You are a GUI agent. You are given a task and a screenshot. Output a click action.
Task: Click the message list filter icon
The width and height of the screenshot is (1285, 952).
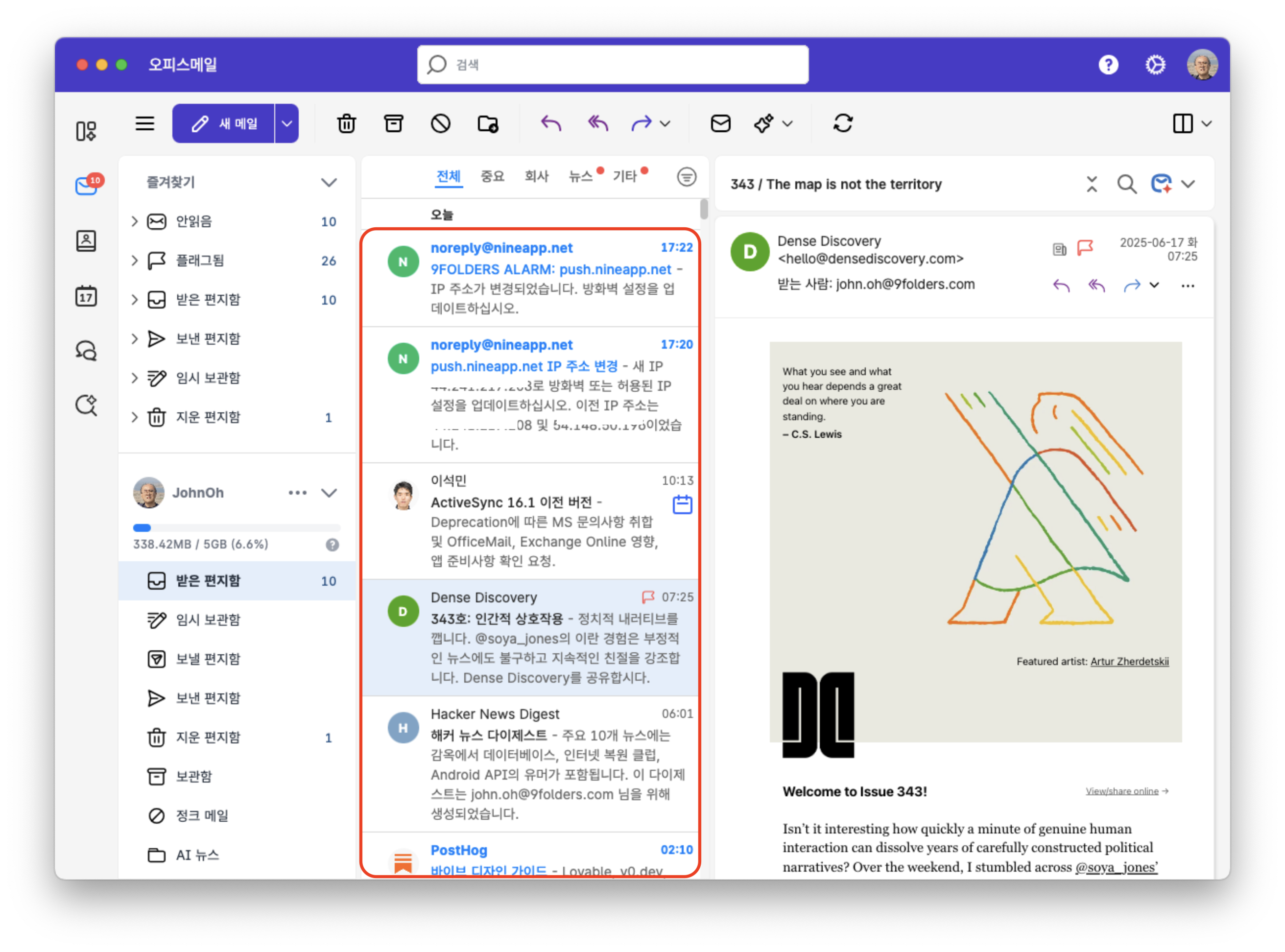[686, 176]
